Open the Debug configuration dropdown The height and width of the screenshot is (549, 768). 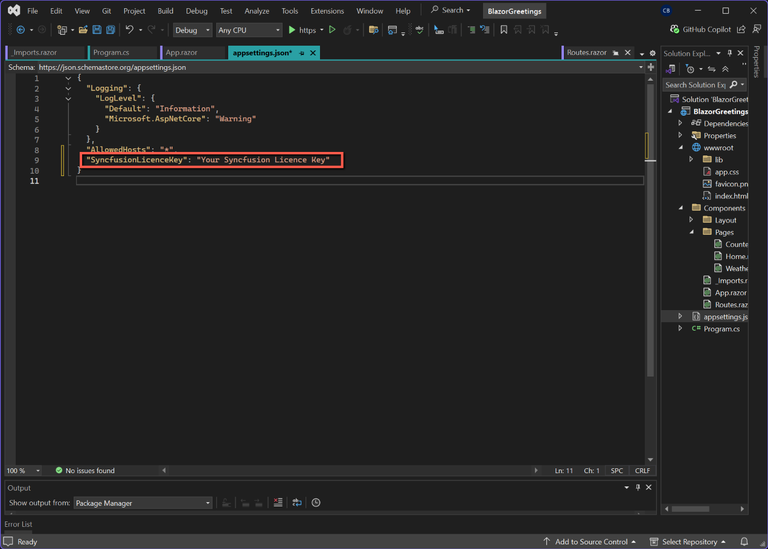(x=192, y=30)
